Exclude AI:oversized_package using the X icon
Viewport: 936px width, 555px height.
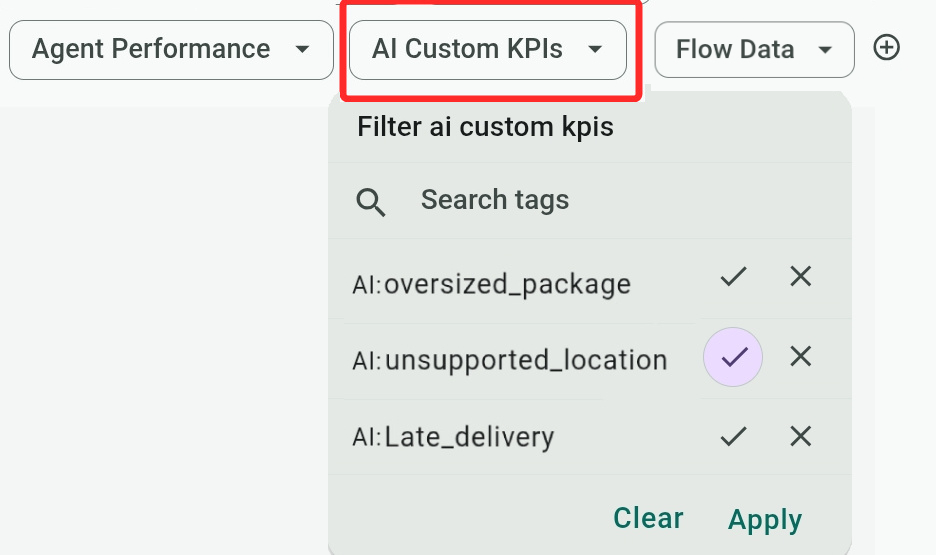point(800,276)
